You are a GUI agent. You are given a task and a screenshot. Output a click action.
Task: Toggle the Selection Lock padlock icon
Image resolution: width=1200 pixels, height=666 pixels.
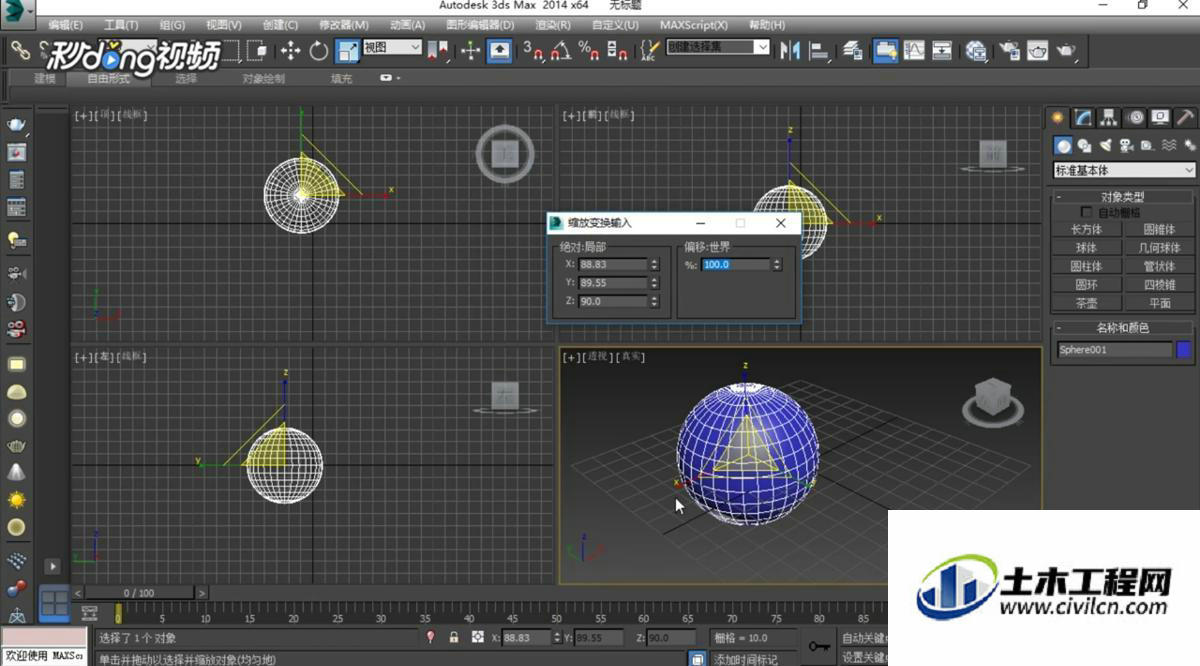[x=453, y=637]
